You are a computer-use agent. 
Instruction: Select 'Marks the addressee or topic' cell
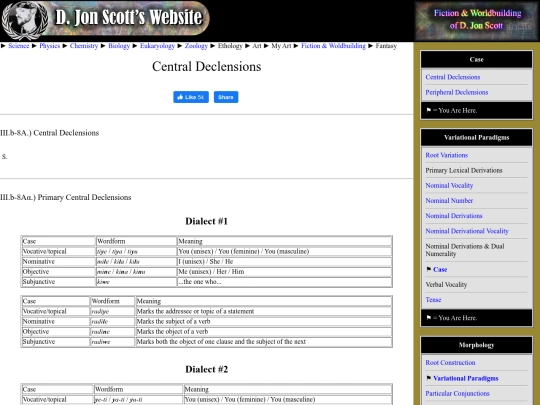coord(263,311)
